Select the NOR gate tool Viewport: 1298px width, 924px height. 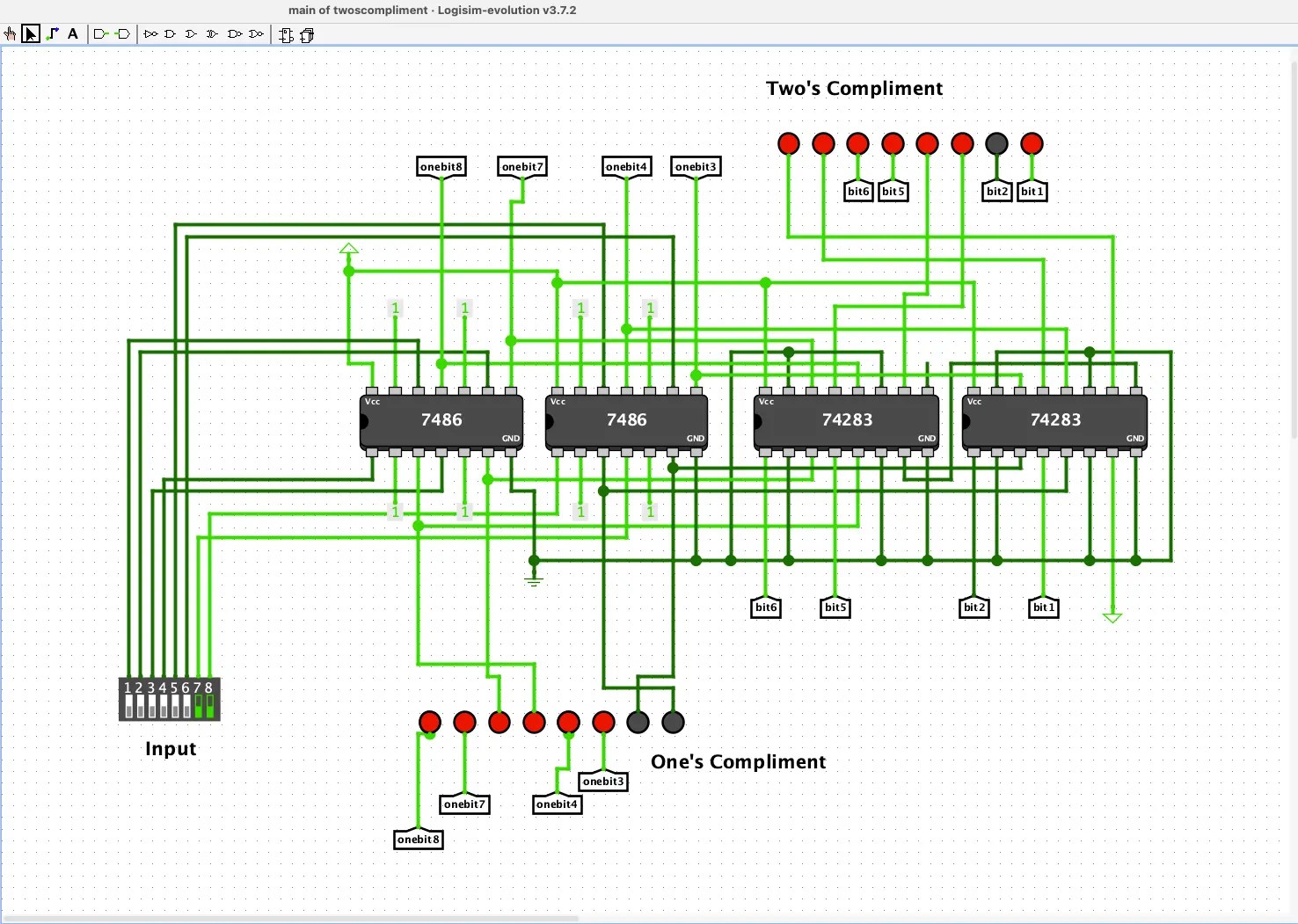click(256, 34)
